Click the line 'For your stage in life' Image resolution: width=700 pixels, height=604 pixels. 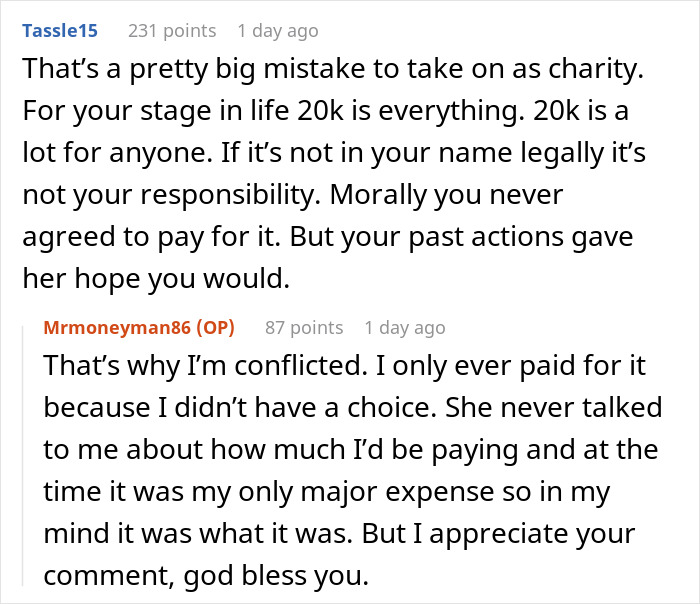click(331, 113)
